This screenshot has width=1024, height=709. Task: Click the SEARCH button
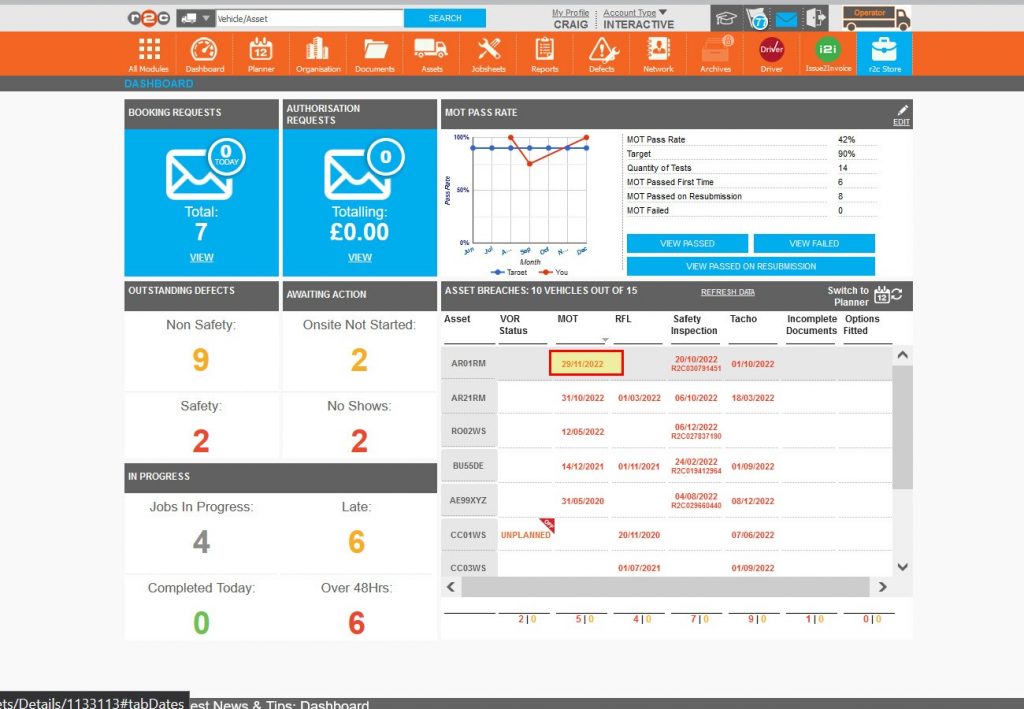(445, 18)
